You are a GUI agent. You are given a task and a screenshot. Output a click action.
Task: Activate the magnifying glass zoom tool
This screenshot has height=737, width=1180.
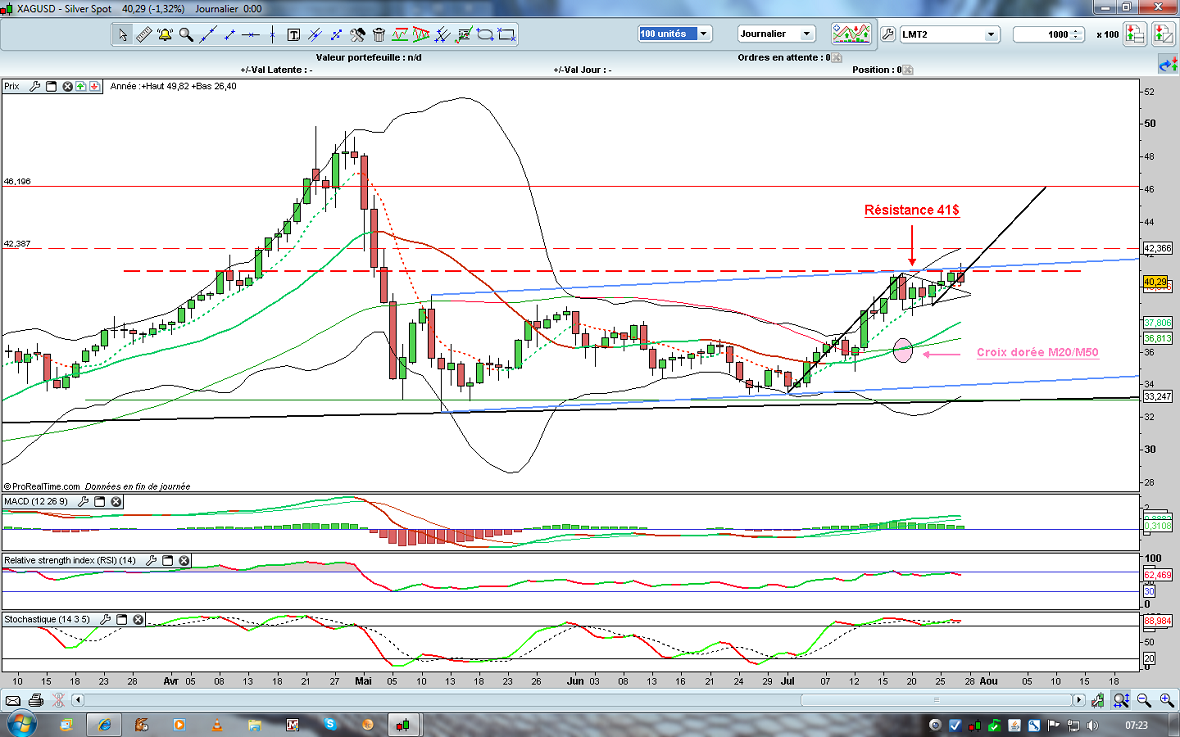click(186, 34)
